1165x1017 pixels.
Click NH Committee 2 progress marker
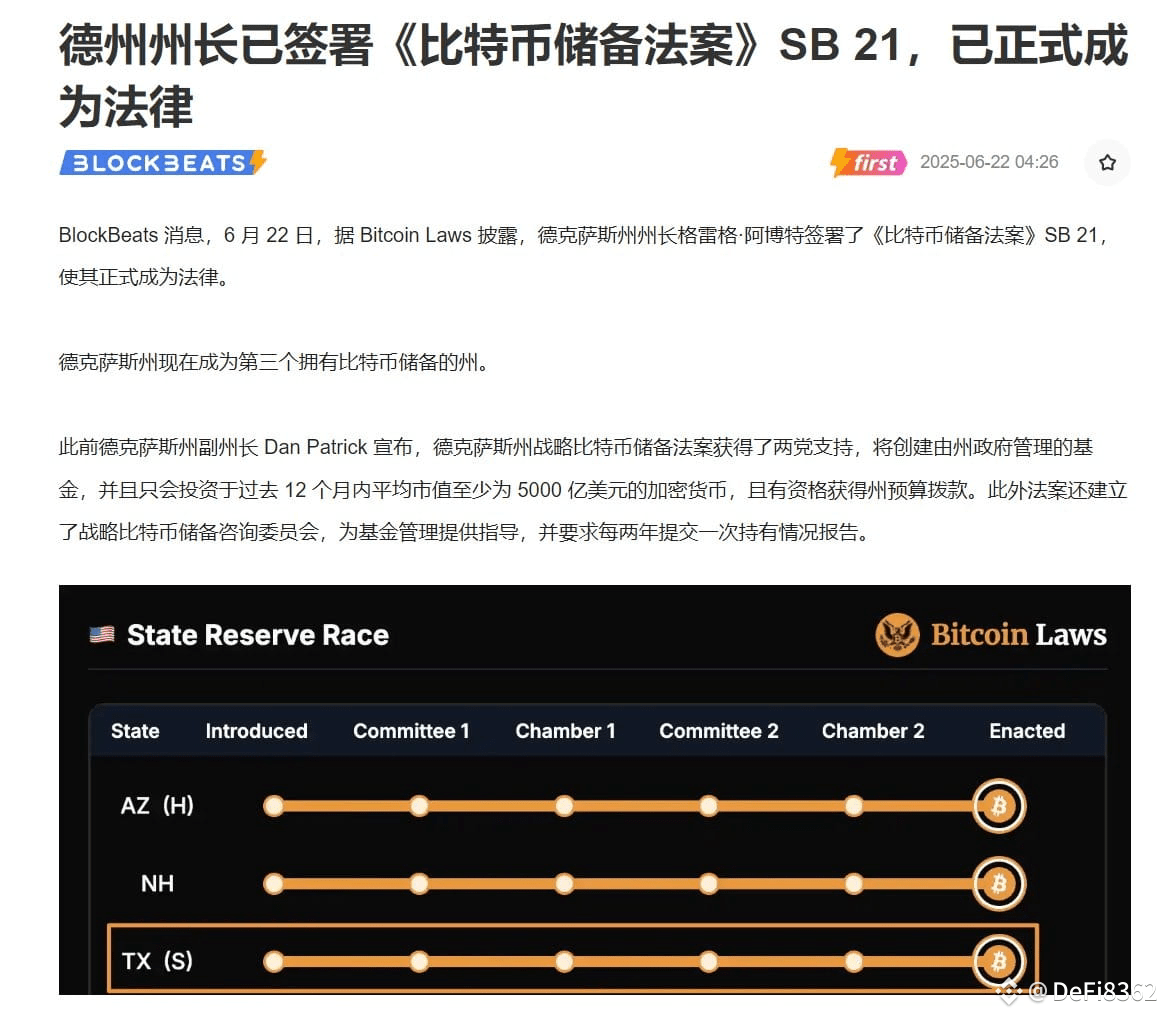[709, 883]
